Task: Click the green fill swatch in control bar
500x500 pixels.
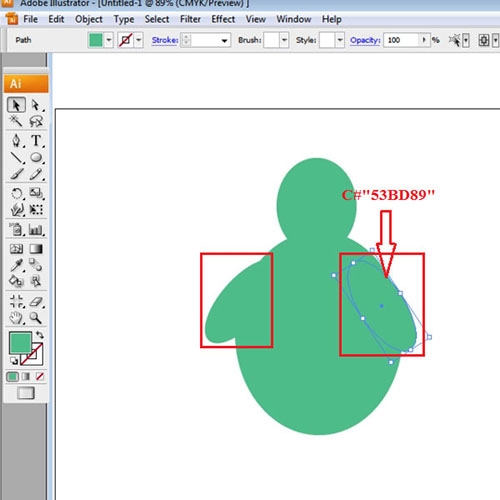Action: coord(96,40)
